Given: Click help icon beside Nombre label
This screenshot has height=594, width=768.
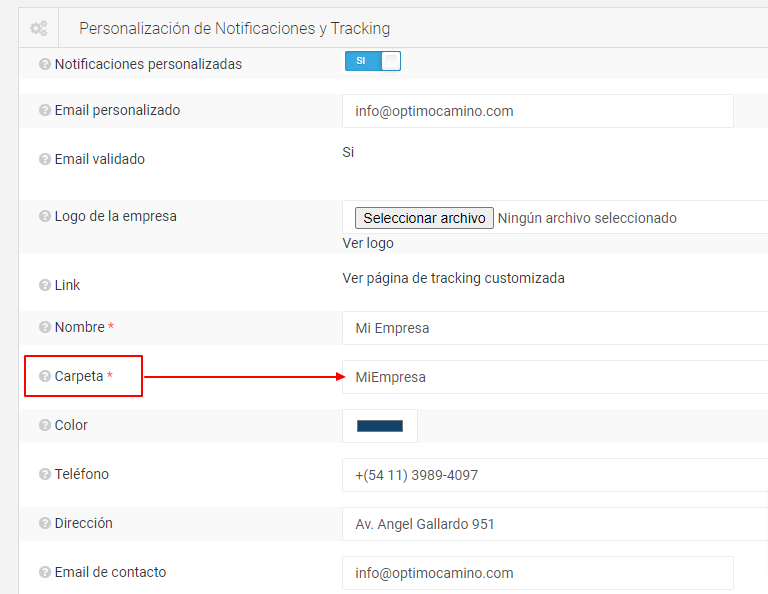Looking at the screenshot, I should coord(45,327).
